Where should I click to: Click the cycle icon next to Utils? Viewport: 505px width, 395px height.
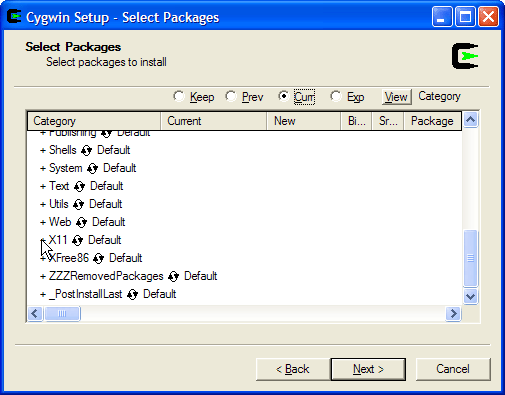point(78,205)
